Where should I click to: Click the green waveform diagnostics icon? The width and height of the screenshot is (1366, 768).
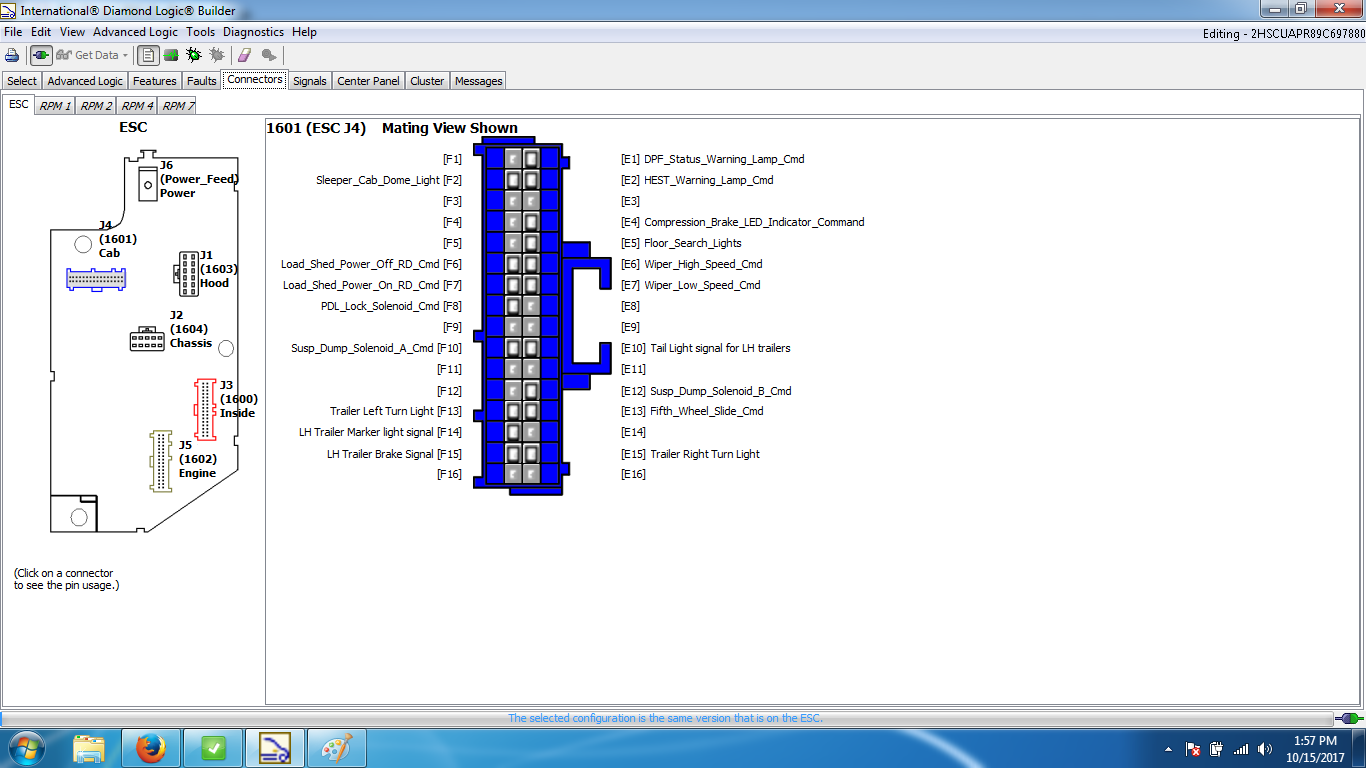[171, 55]
